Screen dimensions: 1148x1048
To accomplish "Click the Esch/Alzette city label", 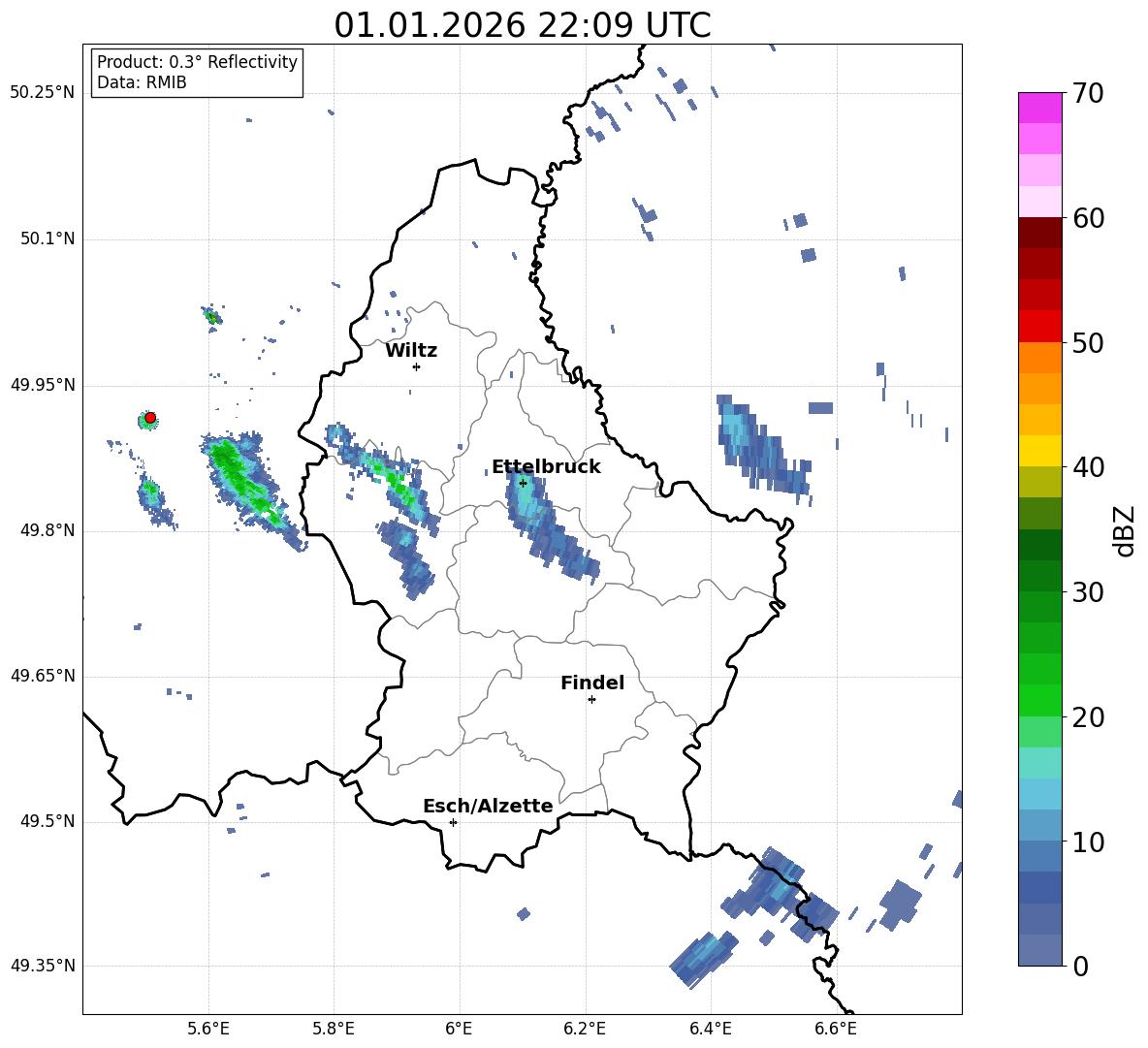I will click(x=488, y=807).
